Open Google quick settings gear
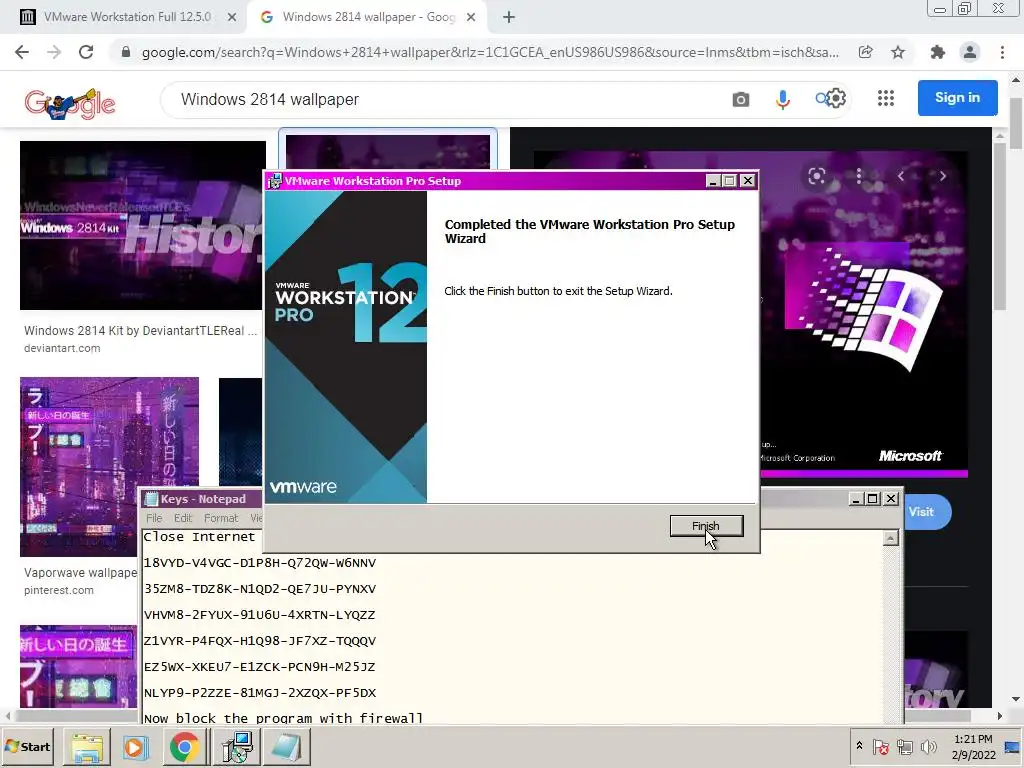 pos(837,98)
